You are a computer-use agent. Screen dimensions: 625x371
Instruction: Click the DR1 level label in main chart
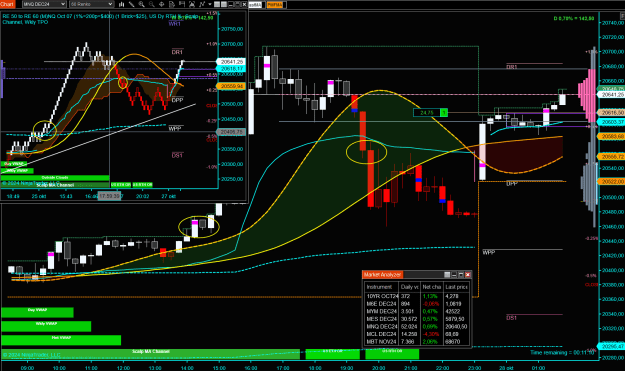[x=512, y=67]
